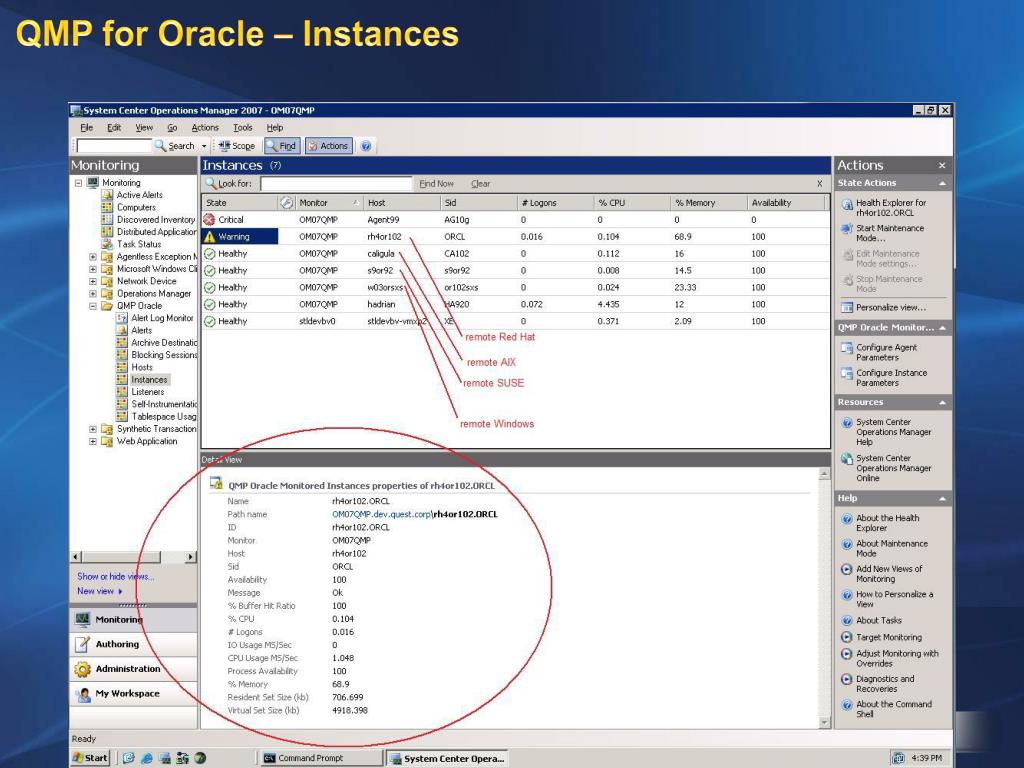Select the Hosts view in the tree
1024x768 pixels.
tap(142, 367)
